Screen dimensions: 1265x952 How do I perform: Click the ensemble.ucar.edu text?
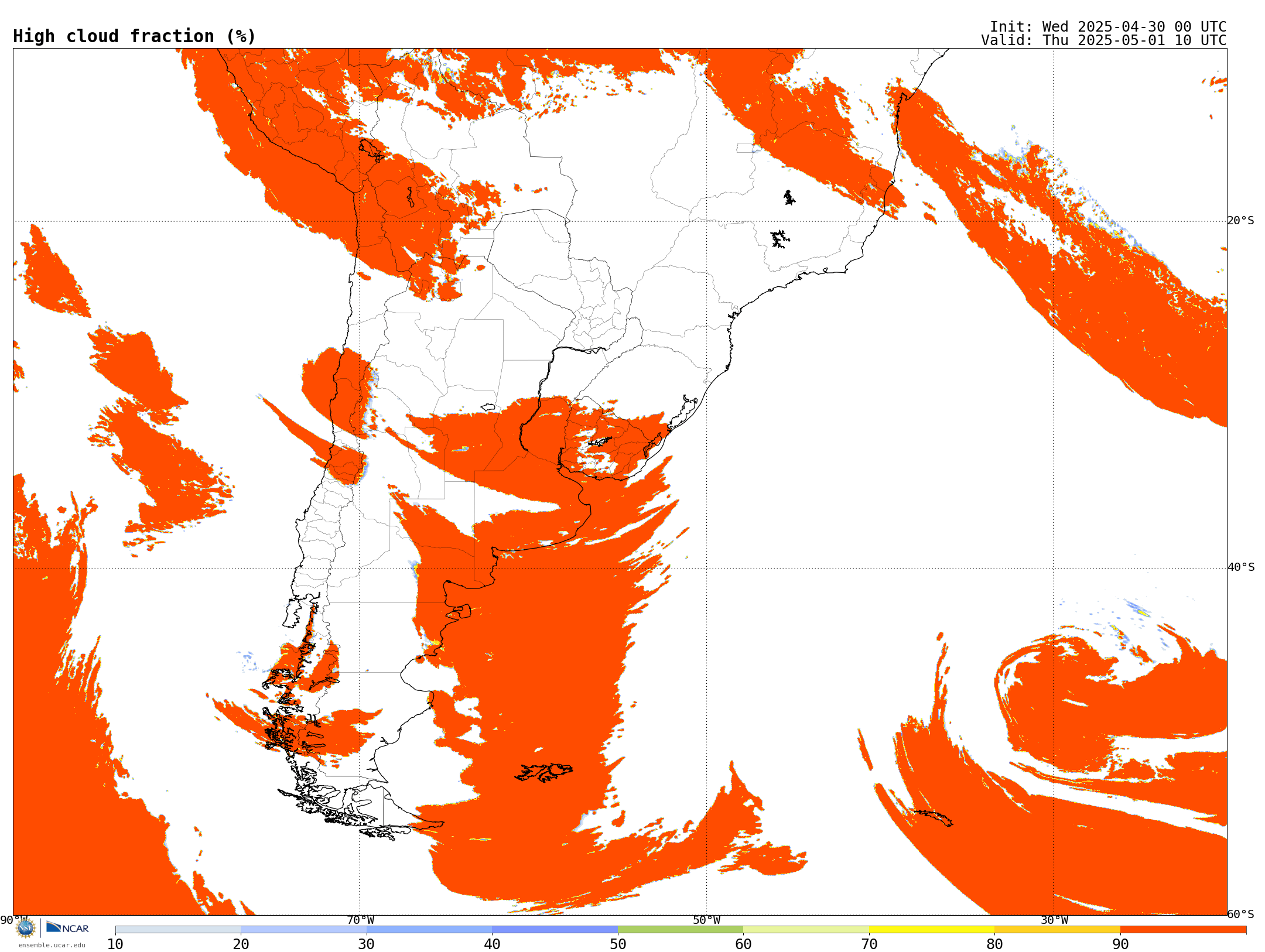(52, 945)
